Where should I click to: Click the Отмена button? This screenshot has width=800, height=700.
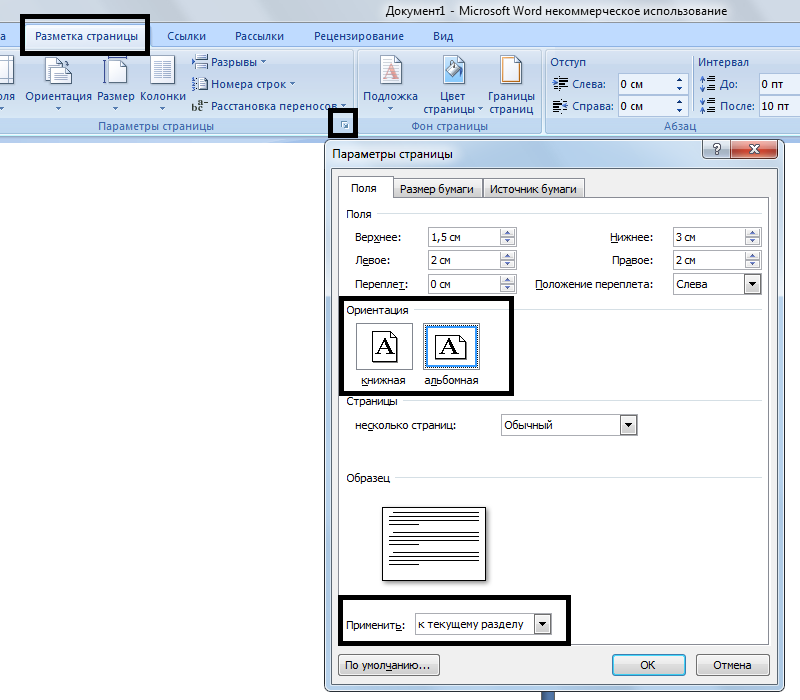pyautogui.click(x=732, y=665)
